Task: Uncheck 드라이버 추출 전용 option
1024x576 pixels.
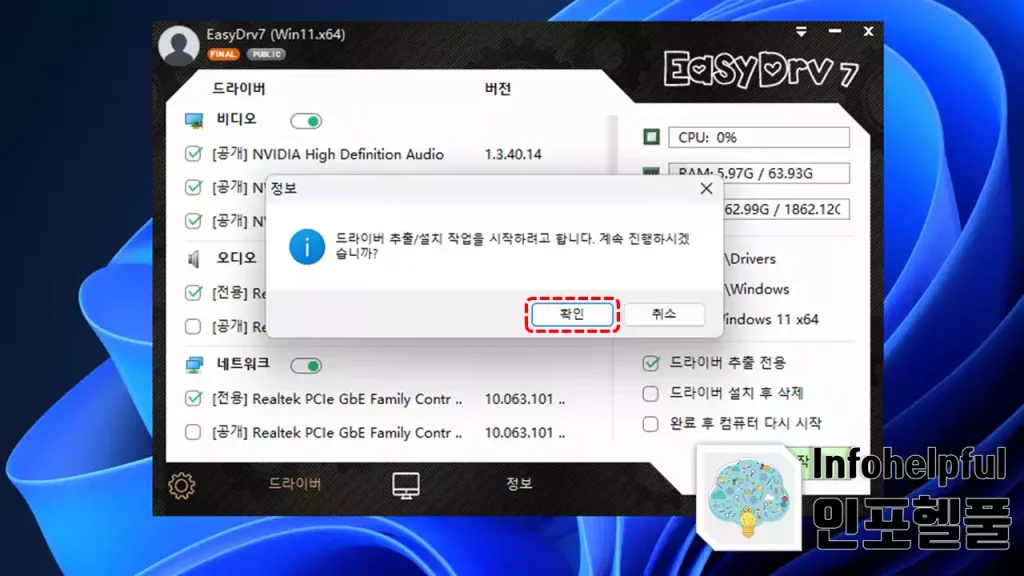Action: pos(650,363)
